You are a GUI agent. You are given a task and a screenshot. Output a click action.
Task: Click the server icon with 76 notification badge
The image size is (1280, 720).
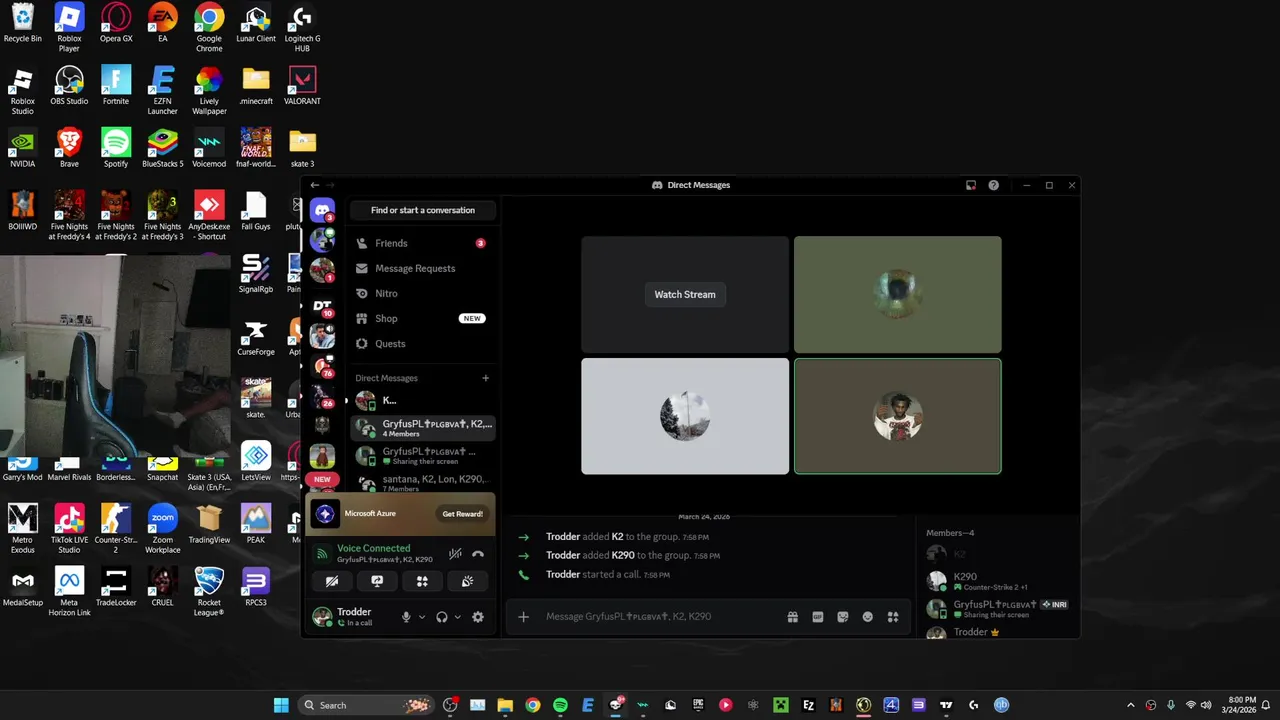coord(322,367)
